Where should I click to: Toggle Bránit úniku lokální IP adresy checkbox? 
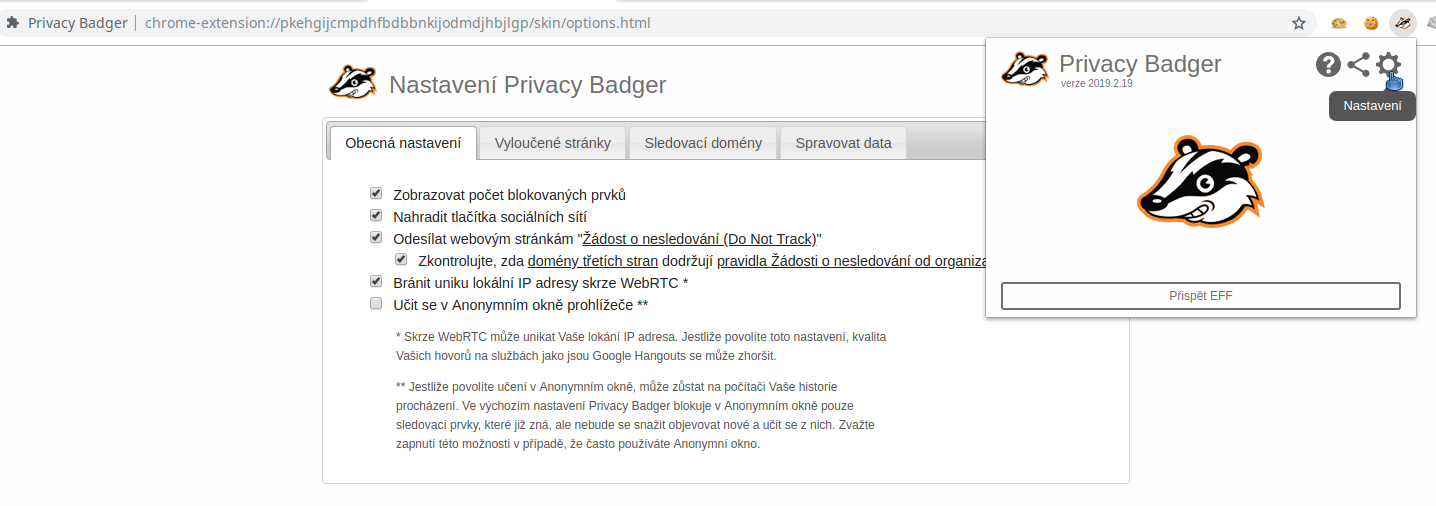pos(376,282)
